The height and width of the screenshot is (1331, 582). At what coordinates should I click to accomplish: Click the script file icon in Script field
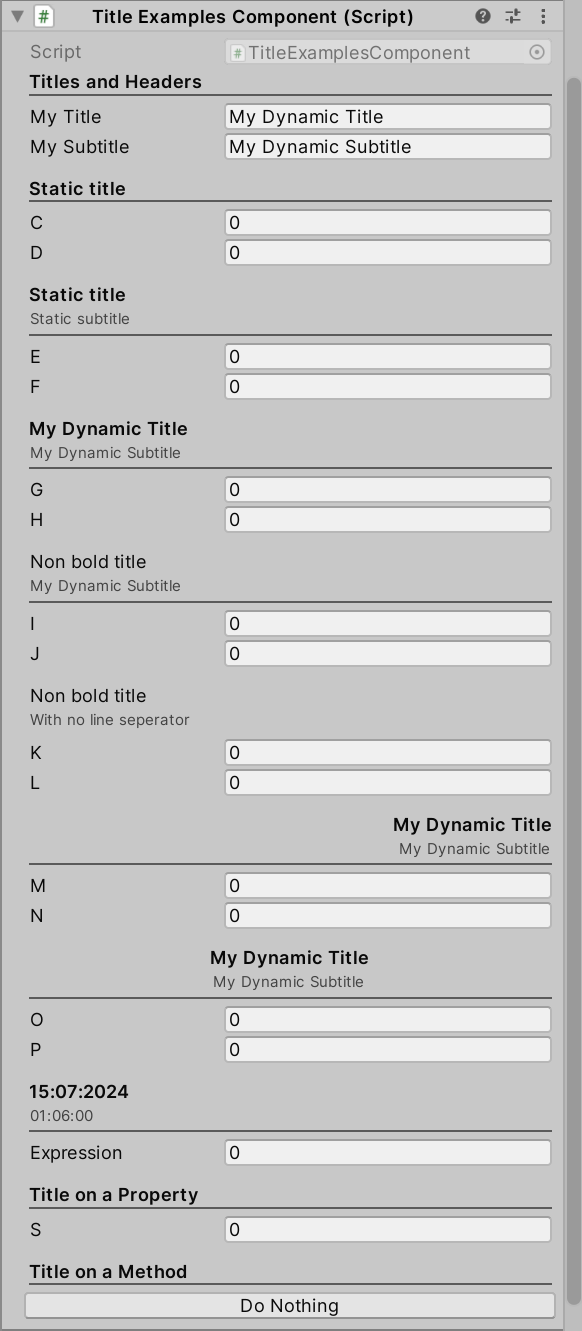pos(238,53)
